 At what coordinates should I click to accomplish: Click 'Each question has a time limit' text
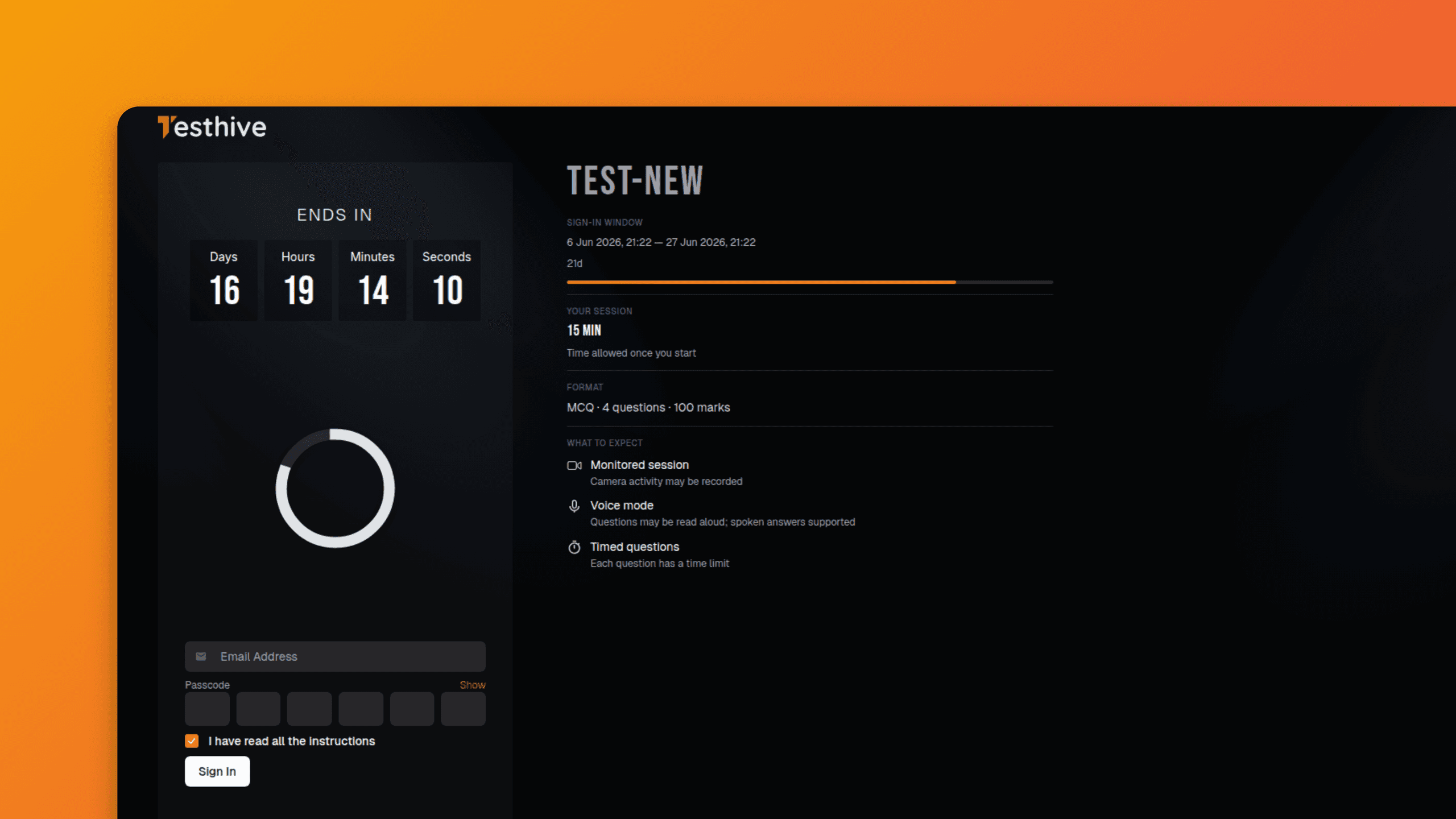tap(660, 564)
